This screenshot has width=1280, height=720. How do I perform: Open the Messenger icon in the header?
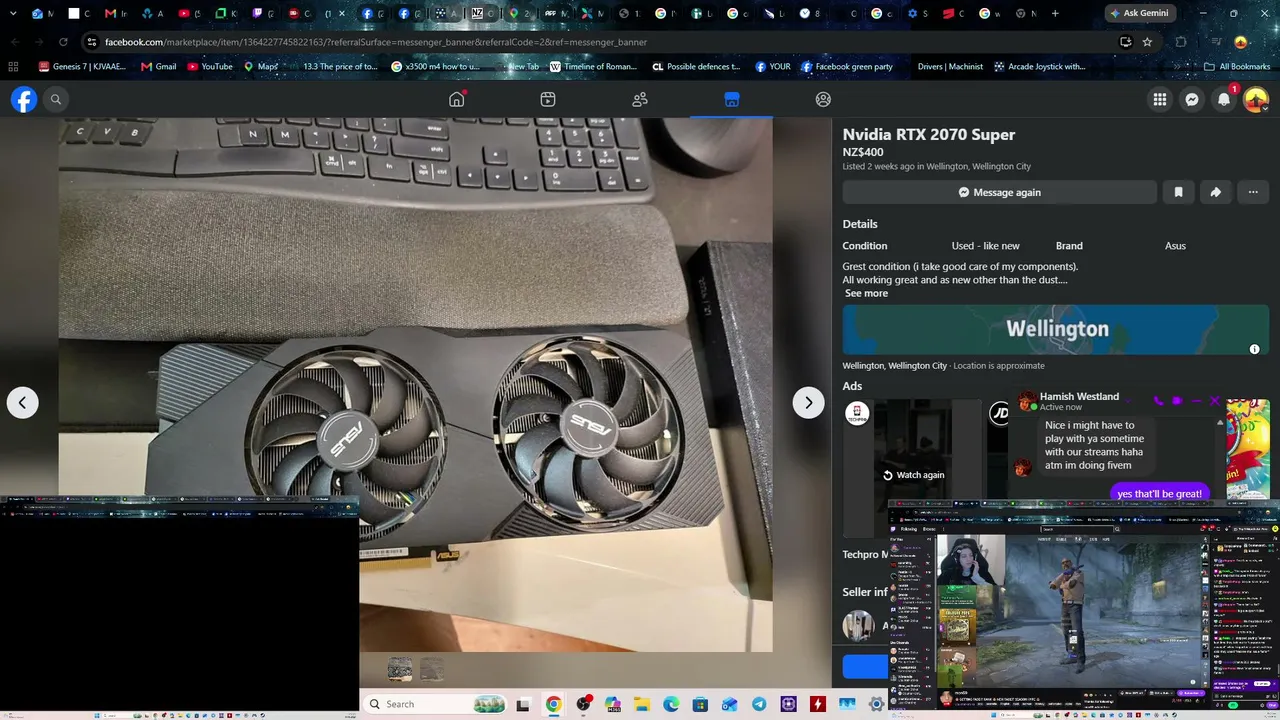[1192, 99]
